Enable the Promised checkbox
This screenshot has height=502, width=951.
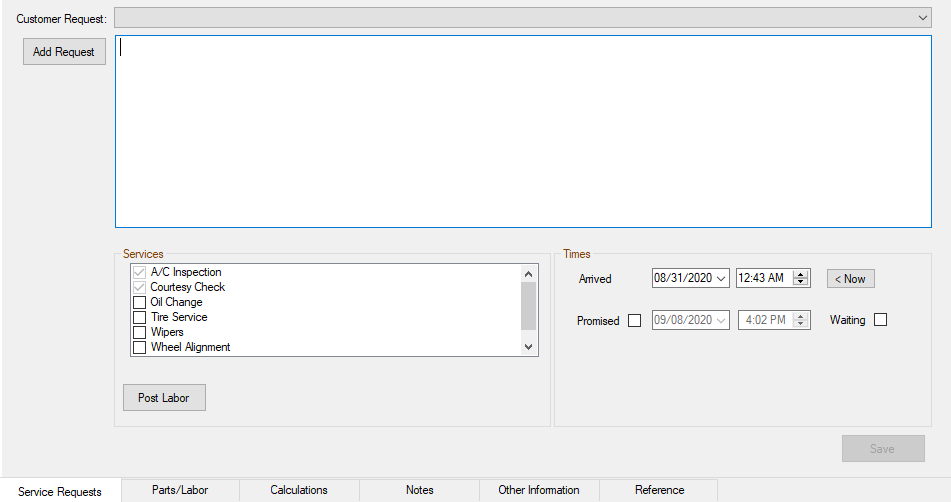(634, 321)
